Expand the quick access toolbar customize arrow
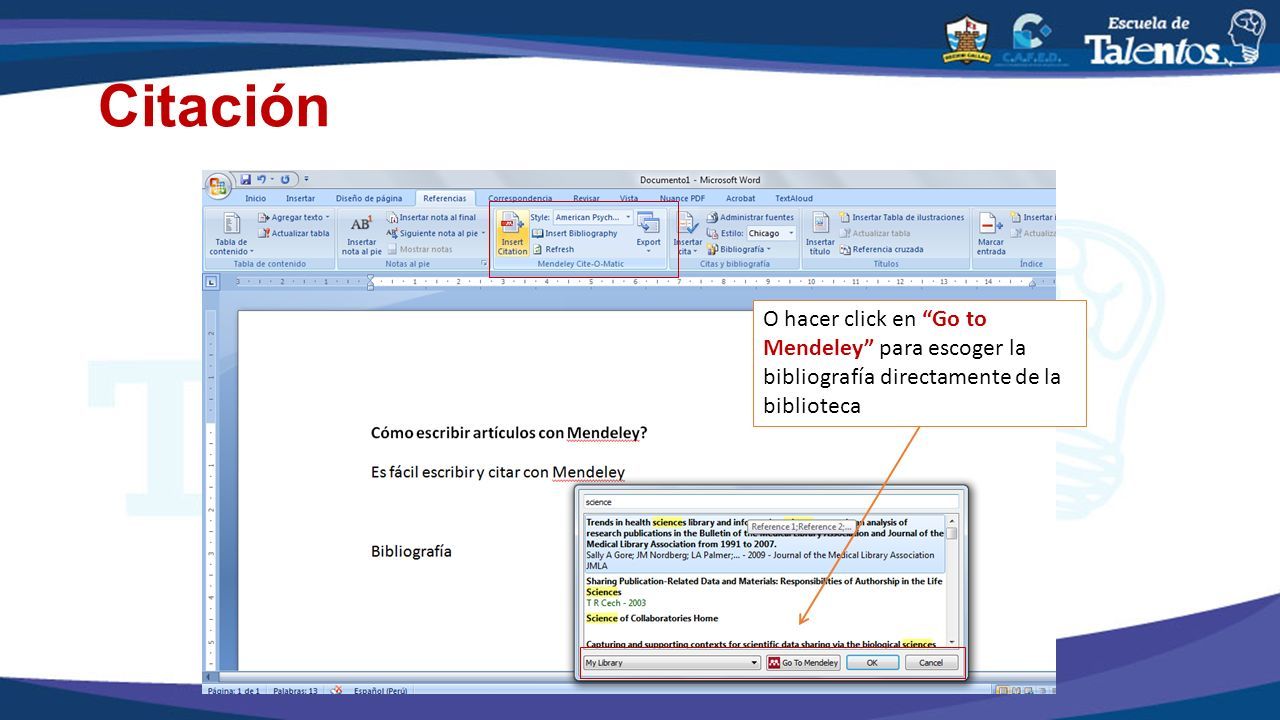The height and width of the screenshot is (720, 1280). (306, 180)
